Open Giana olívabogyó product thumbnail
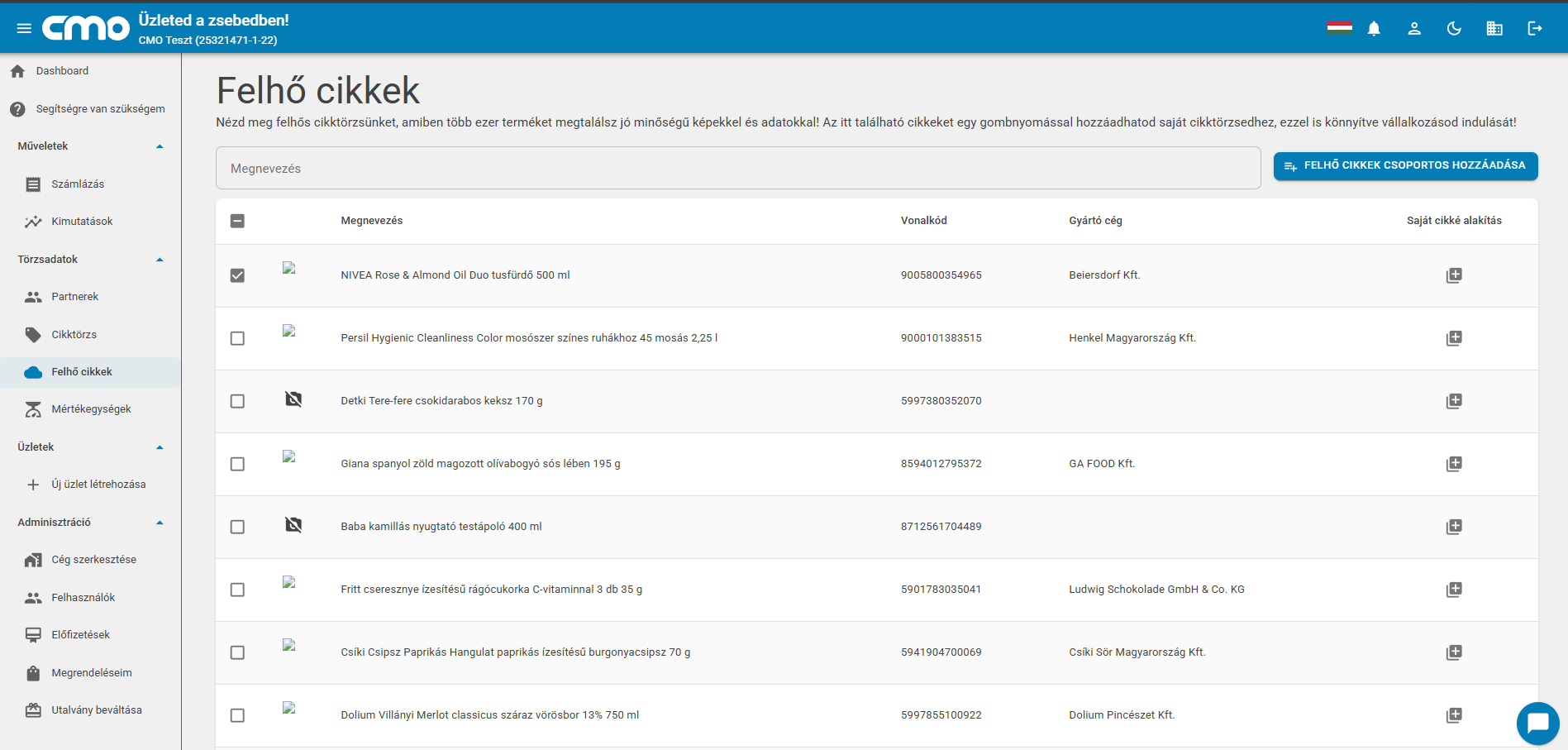 click(289, 456)
